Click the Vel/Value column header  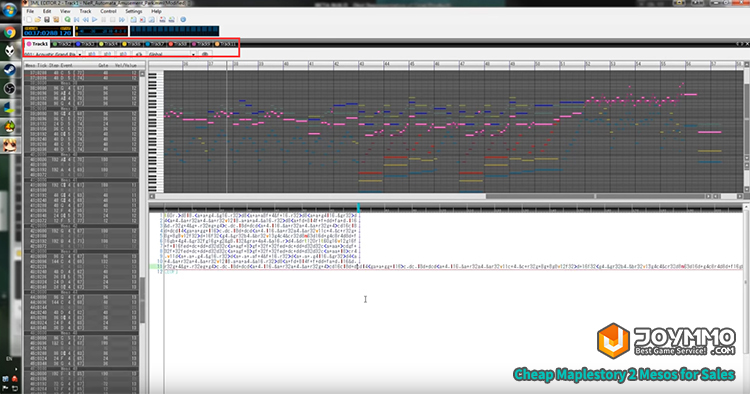coord(125,65)
